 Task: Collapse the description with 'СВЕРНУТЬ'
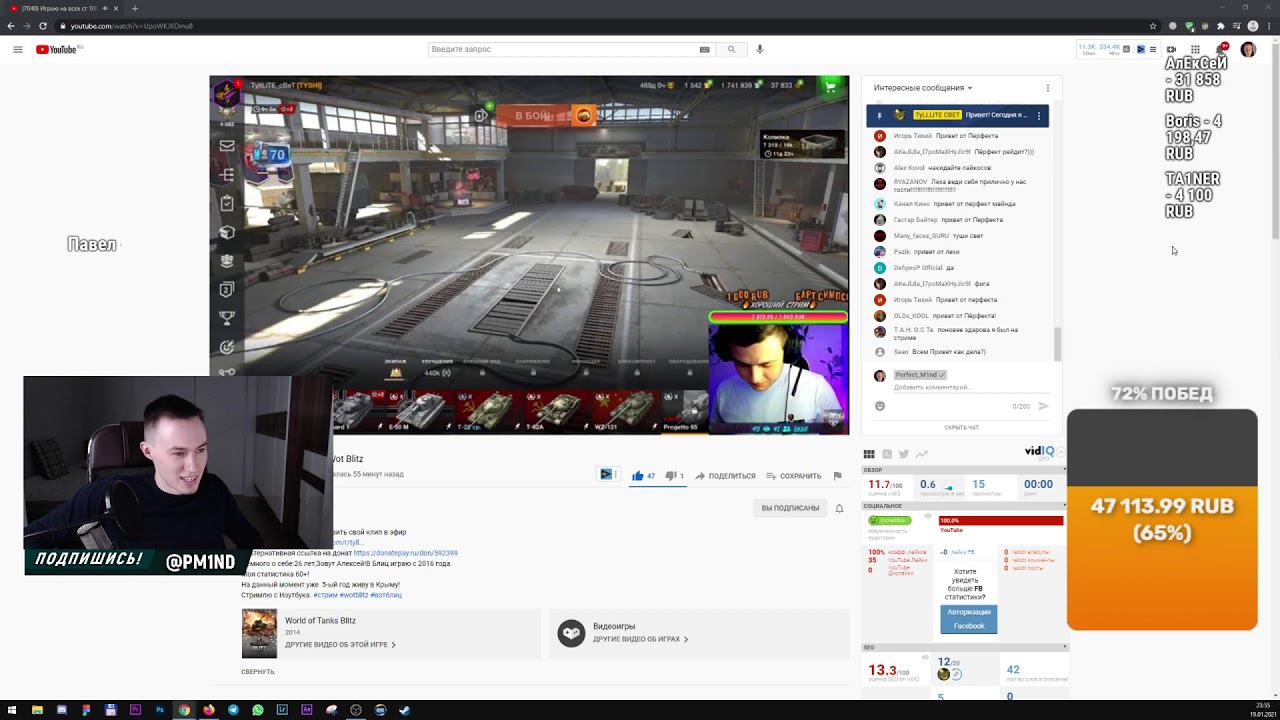[257, 671]
